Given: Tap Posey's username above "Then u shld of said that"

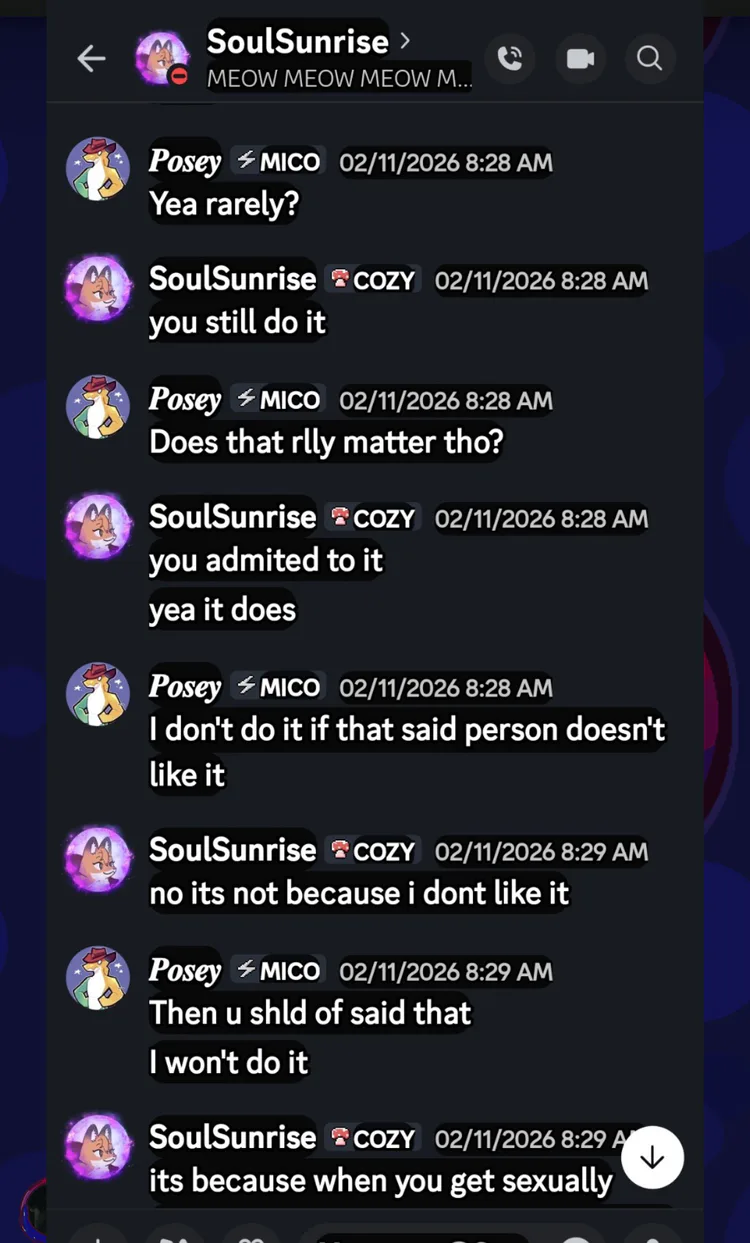Looking at the screenshot, I should tap(185, 970).
